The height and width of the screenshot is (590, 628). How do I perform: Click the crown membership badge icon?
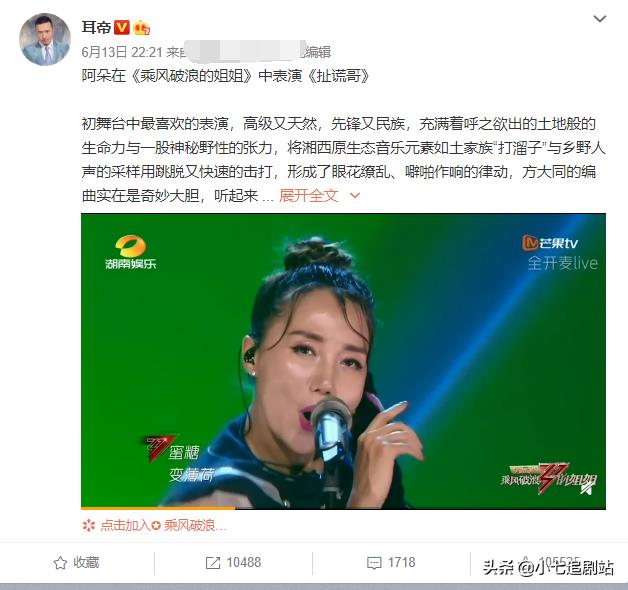(x=141, y=28)
